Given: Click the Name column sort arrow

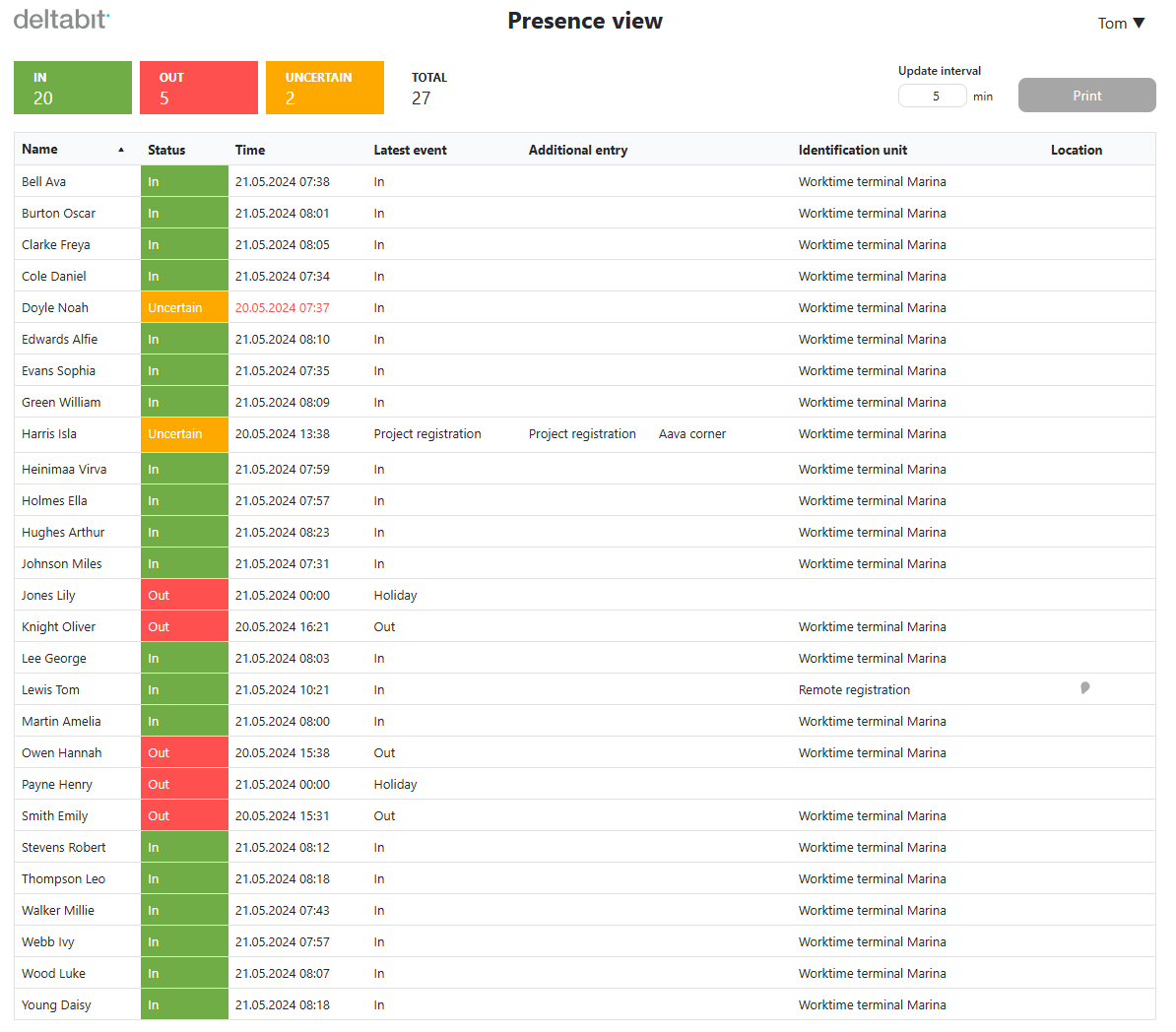Looking at the screenshot, I should (x=121, y=150).
